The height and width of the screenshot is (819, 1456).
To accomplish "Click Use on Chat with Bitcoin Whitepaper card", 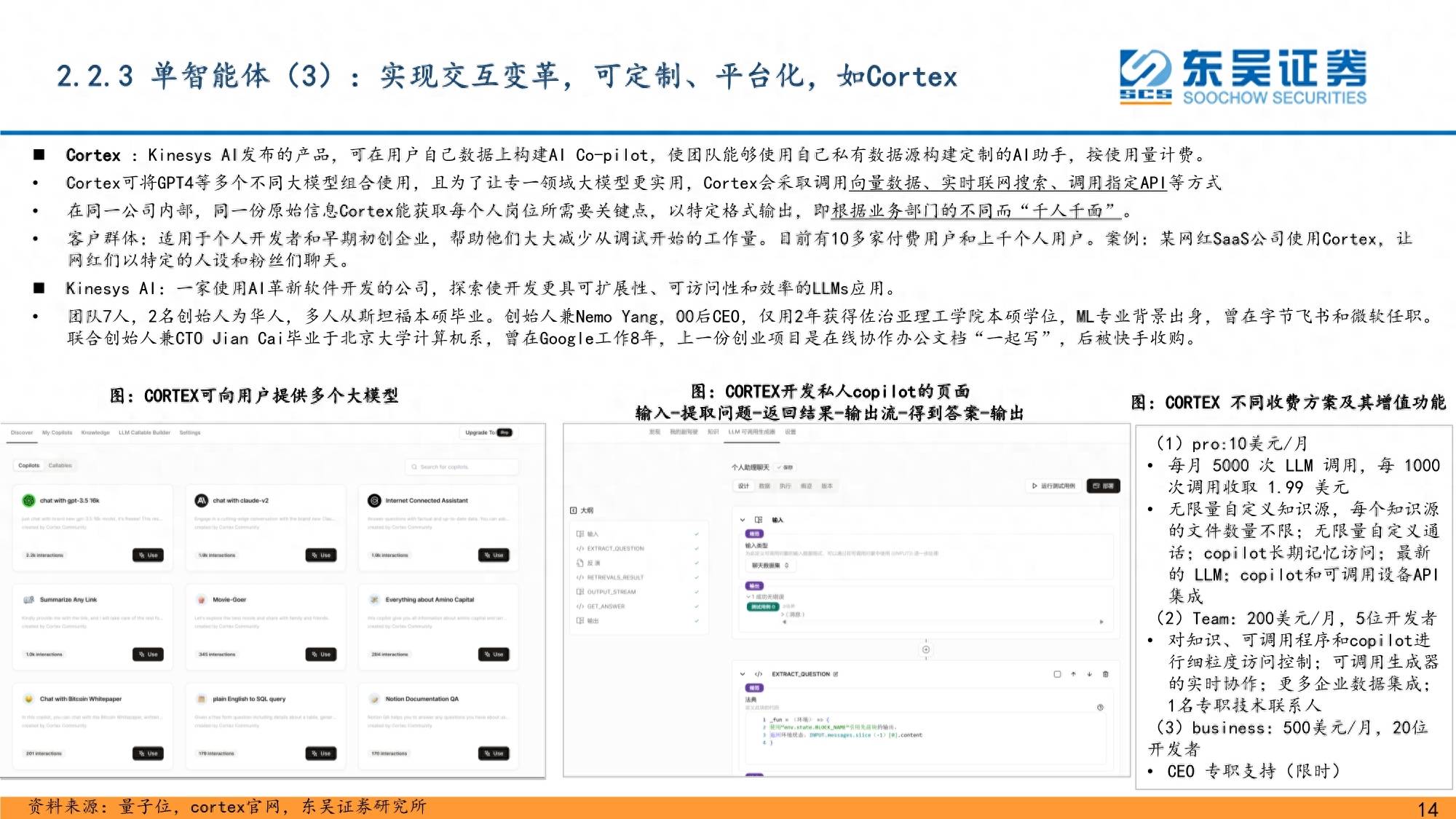I will (148, 753).
